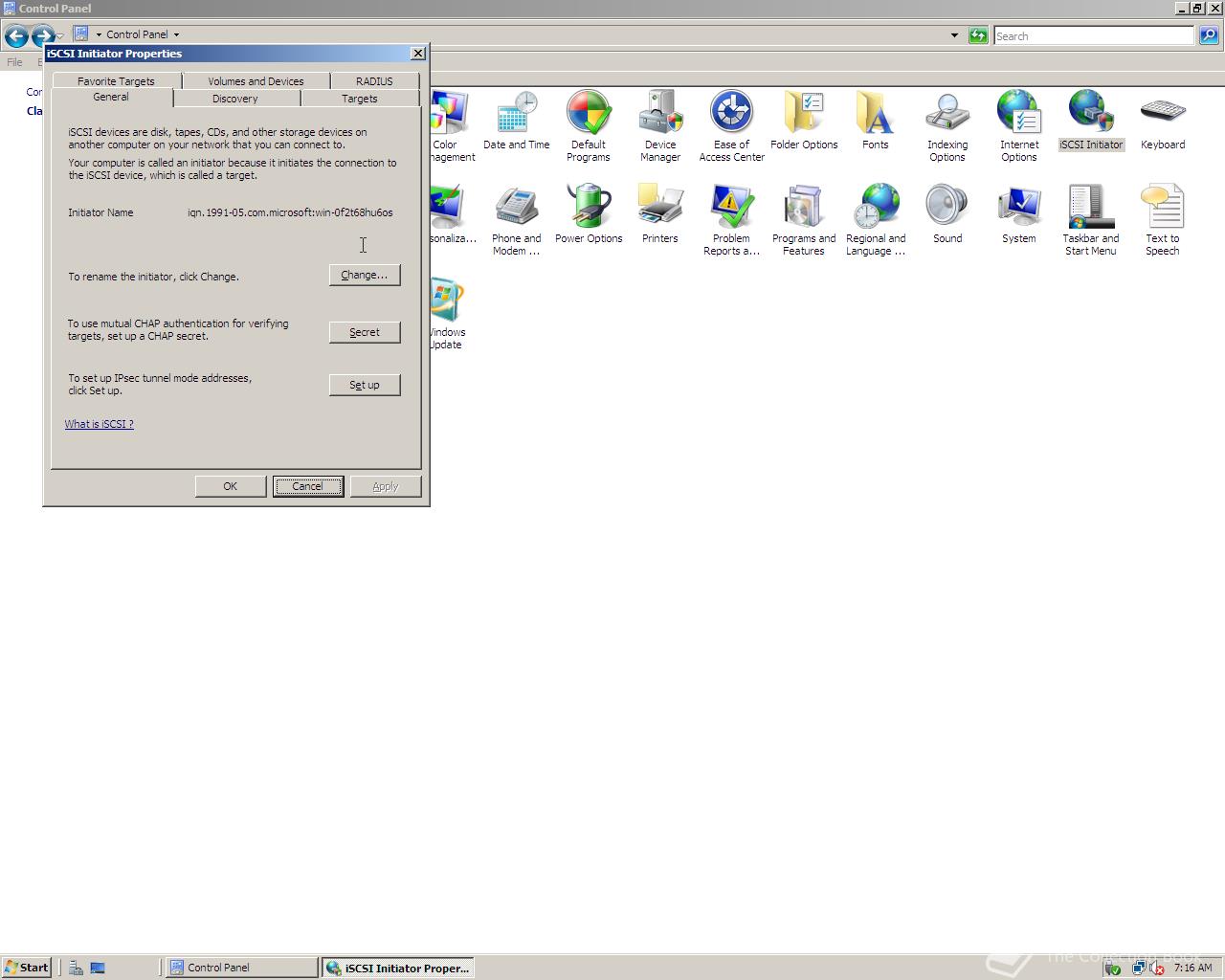Image resolution: width=1225 pixels, height=980 pixels.
Task: Select iSCSI Initiator Properties taskbar button
Action: click(x=397, y=968)
